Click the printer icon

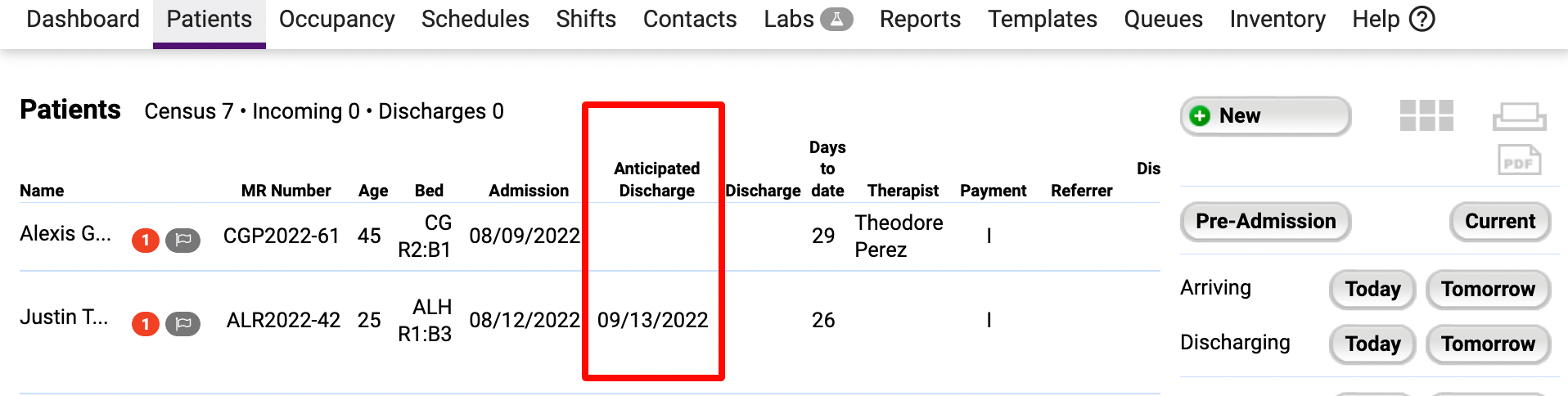1519,116
